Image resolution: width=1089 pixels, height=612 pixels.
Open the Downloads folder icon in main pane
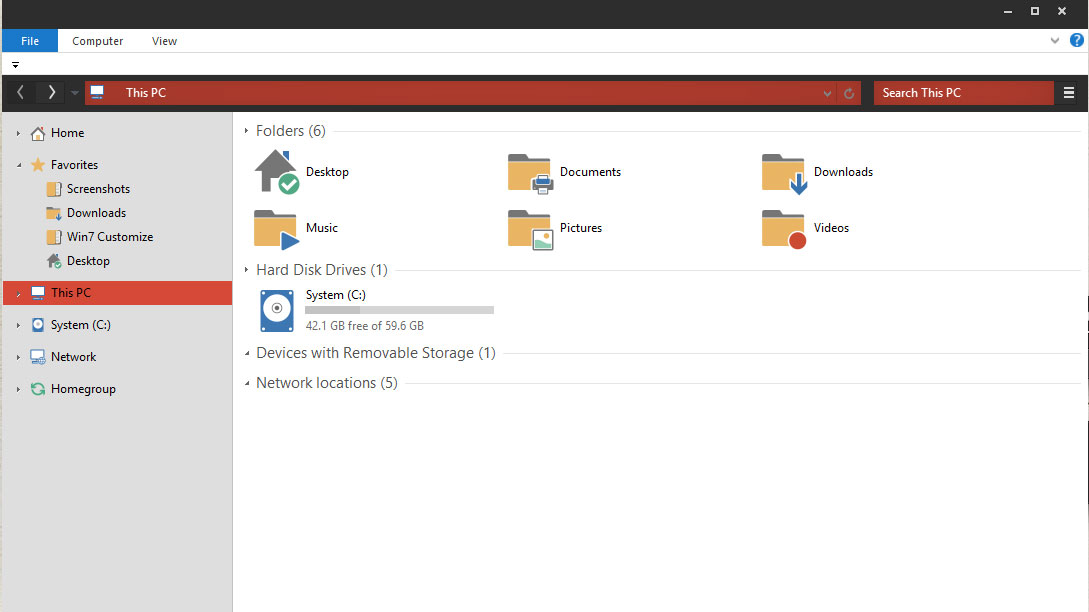click(x=784, y=173)
